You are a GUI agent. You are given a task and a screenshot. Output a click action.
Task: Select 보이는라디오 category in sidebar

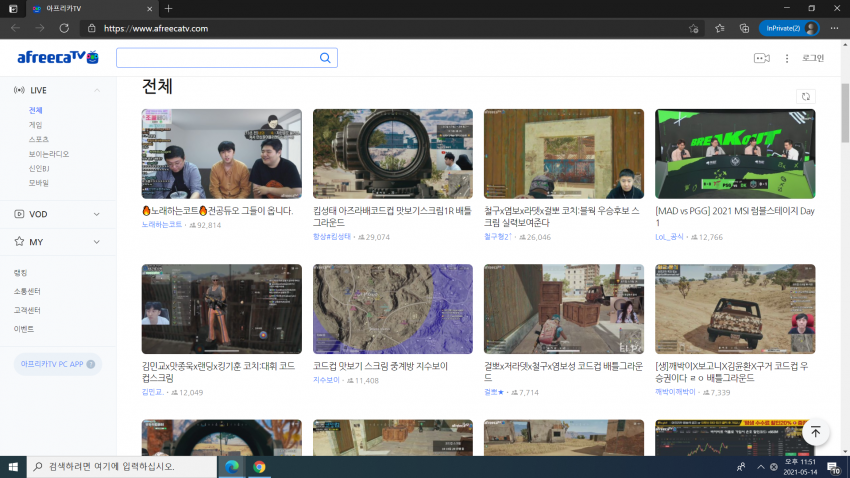coord(49,154)
